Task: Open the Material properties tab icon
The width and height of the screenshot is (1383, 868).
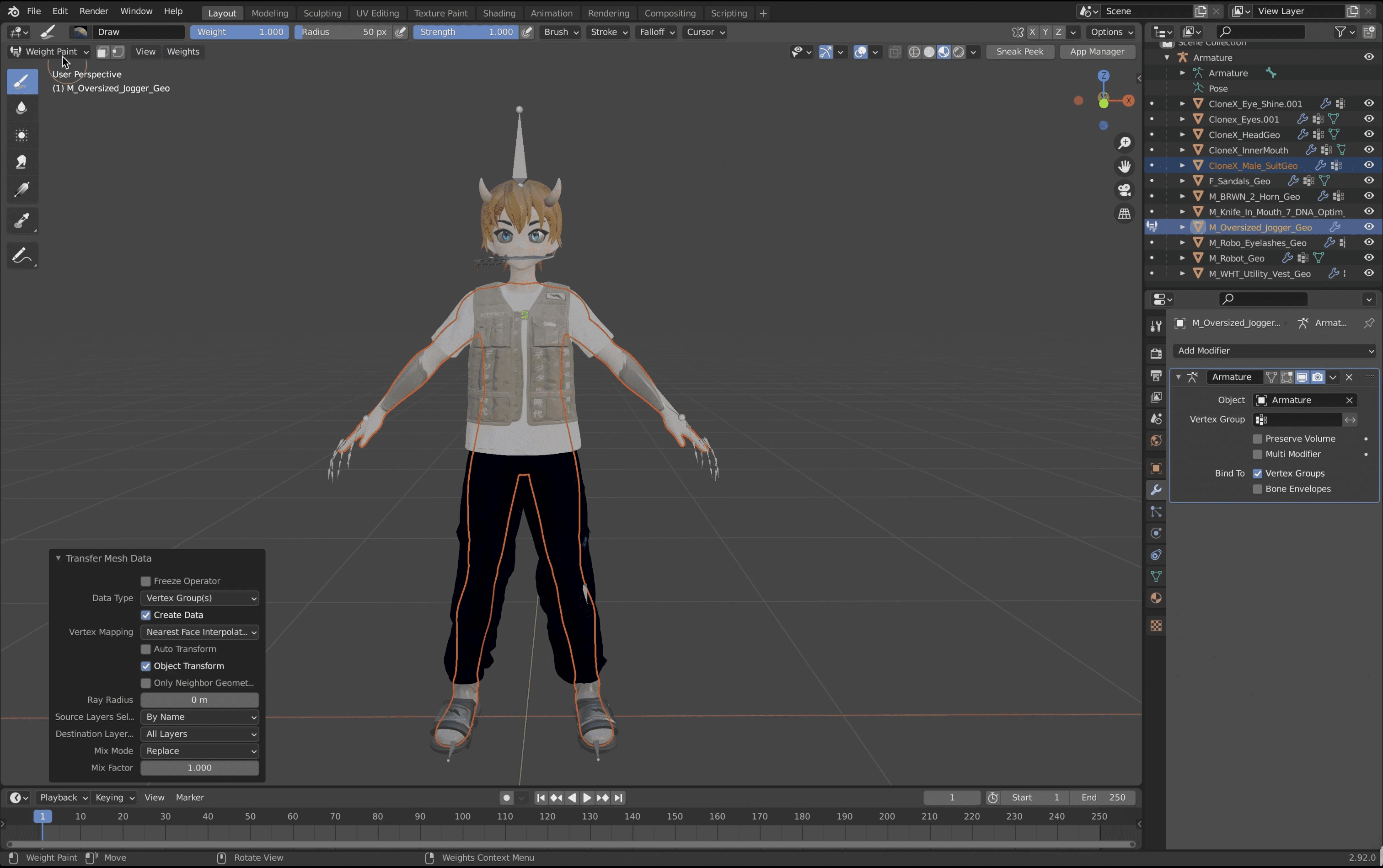Action: [1156, 598]
